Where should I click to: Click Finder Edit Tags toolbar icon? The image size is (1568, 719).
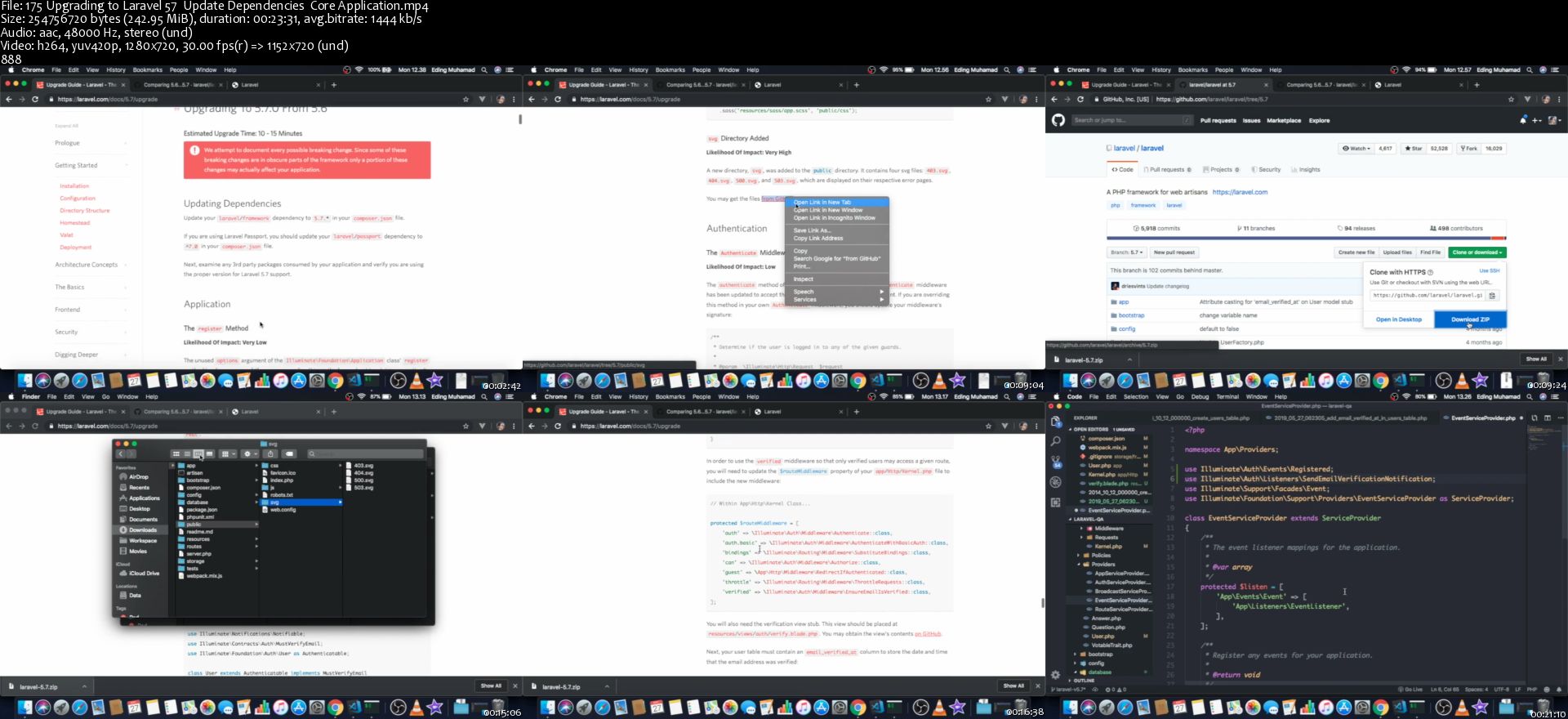coord(289,453)
